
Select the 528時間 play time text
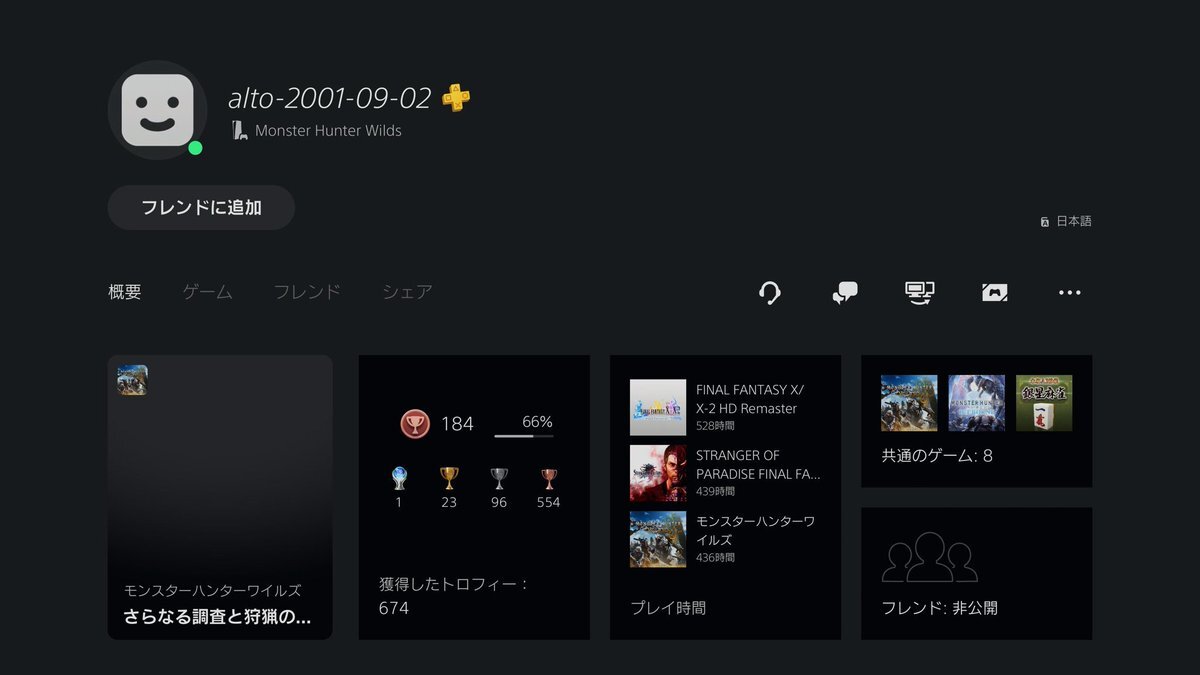click(715, 426)
